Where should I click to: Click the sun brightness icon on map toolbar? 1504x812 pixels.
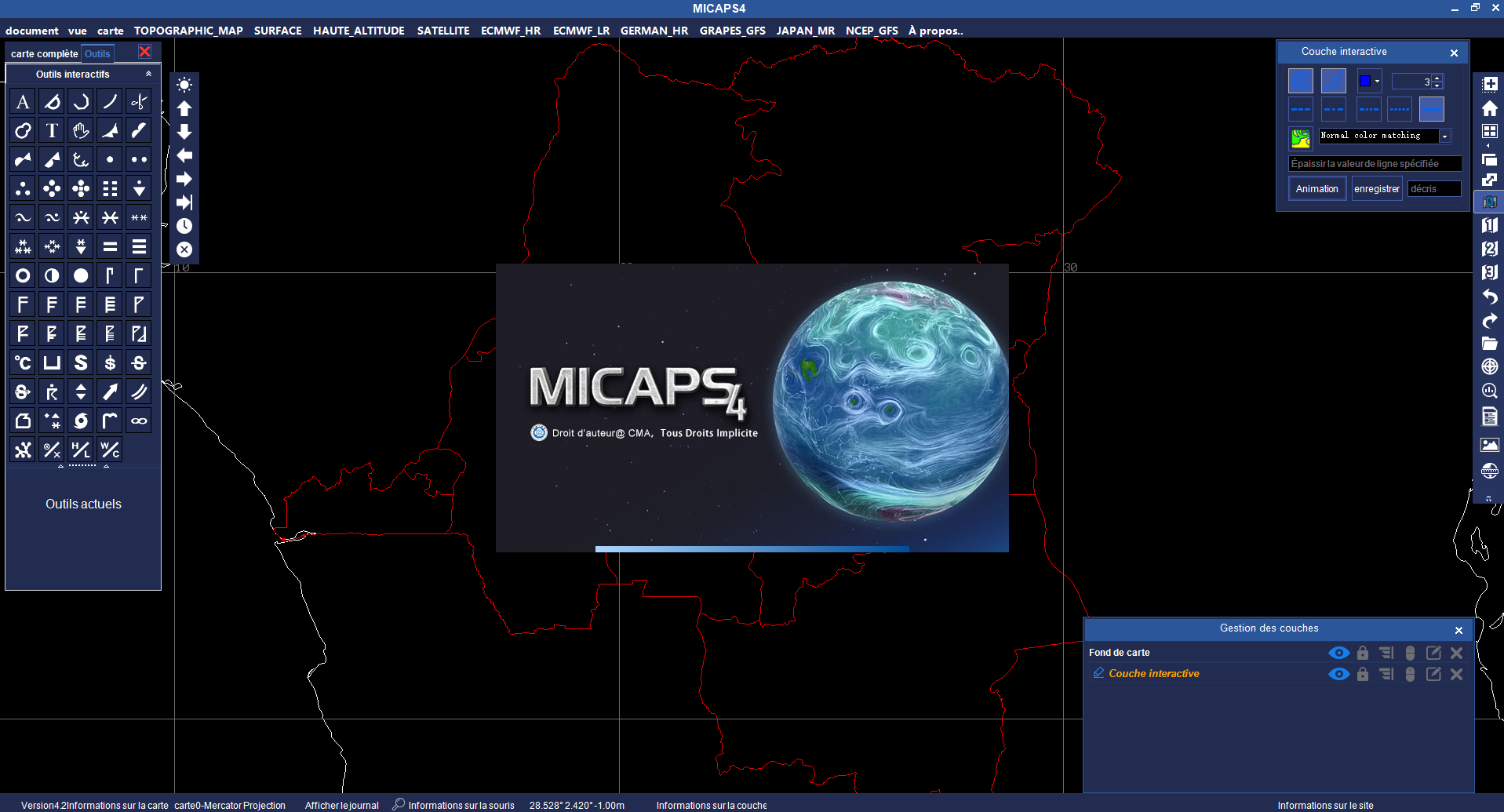[184, 85]
